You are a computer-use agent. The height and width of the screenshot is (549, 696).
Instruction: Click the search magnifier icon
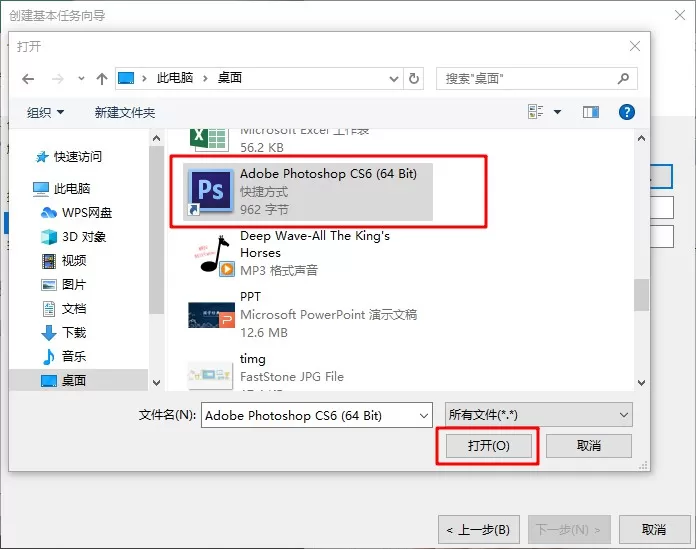[623, 79]
